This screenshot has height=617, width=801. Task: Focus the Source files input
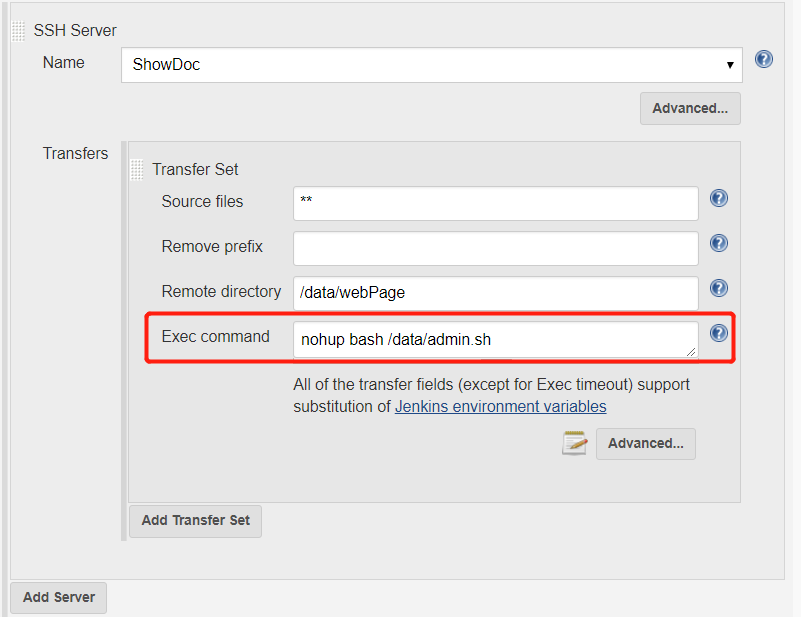point(496,204)
